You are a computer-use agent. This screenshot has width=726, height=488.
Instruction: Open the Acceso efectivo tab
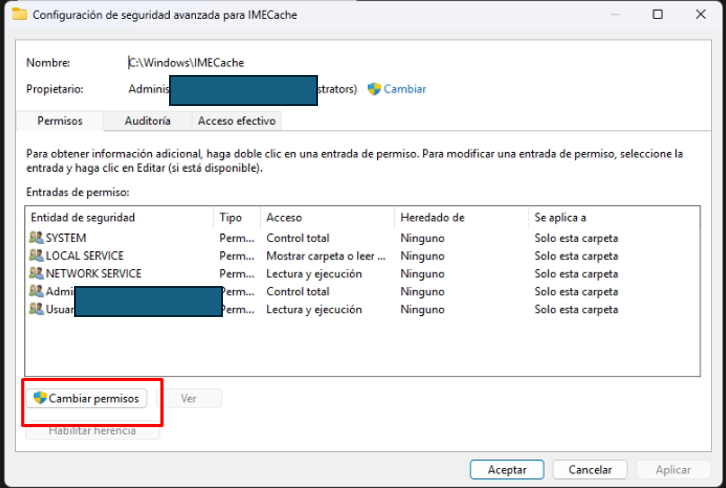coord(236,121)
